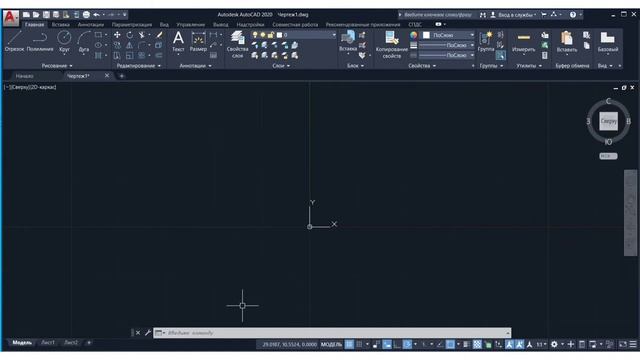Choose the Move tool in Редактирование
Image resolution: width=640 pixels, height=360 pixels.
(117, 35)
